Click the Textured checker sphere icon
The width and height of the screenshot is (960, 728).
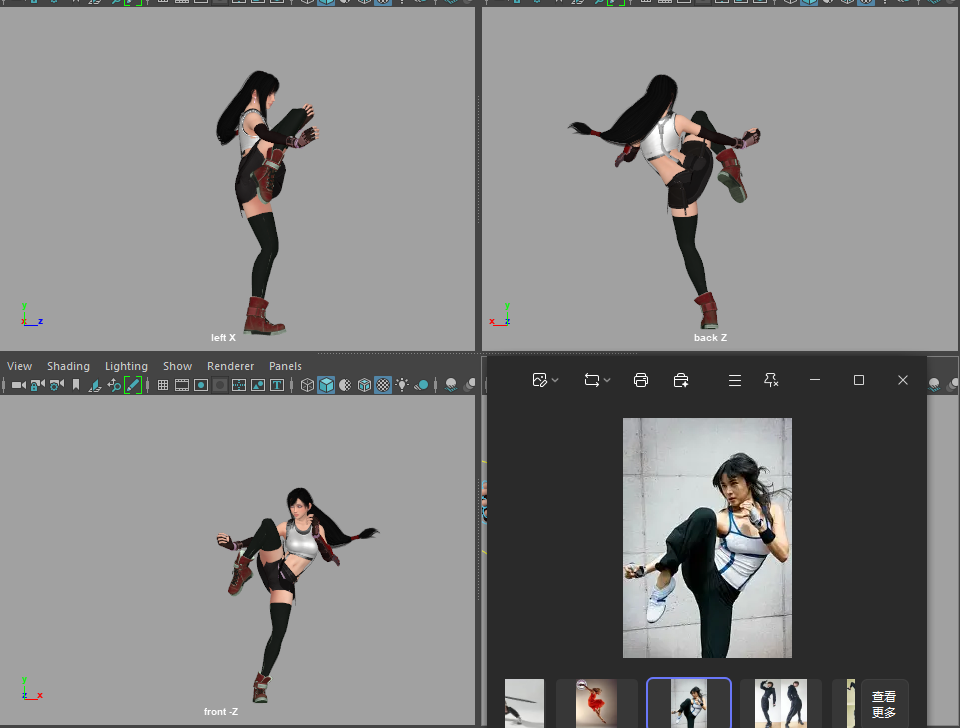tap(383, 385)
